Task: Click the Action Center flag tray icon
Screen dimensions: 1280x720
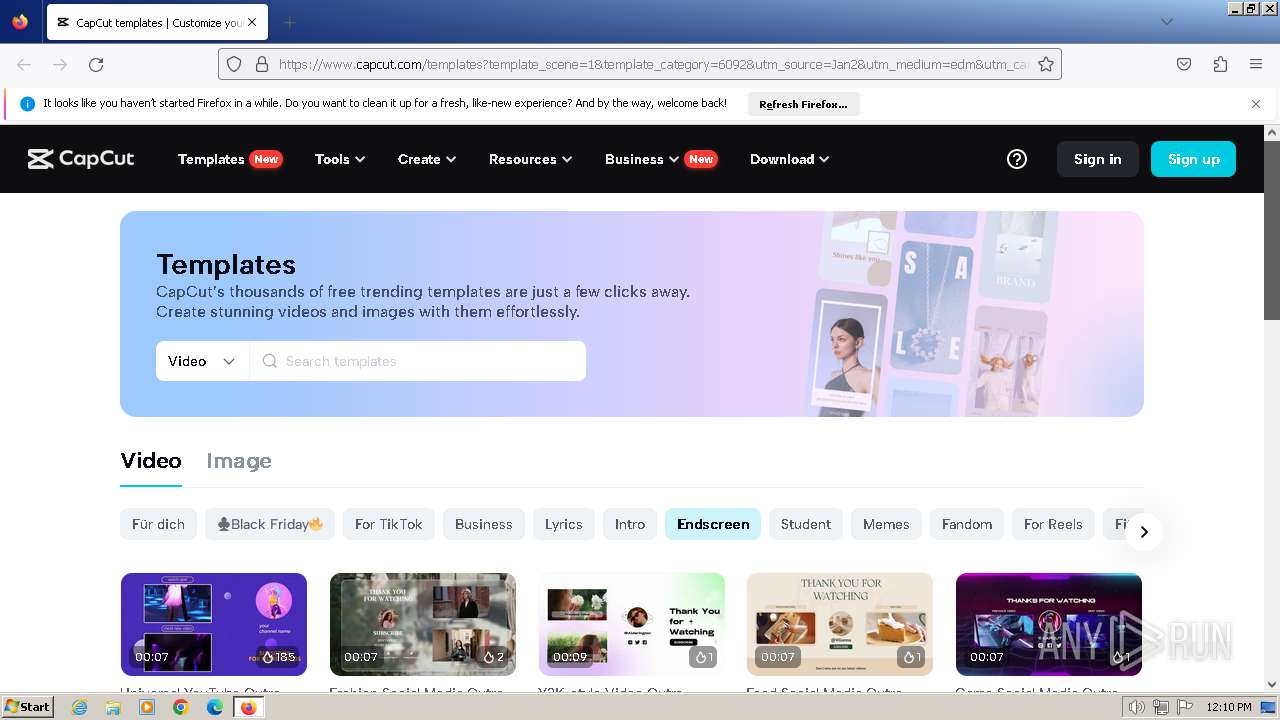Action: point(1185,707)
